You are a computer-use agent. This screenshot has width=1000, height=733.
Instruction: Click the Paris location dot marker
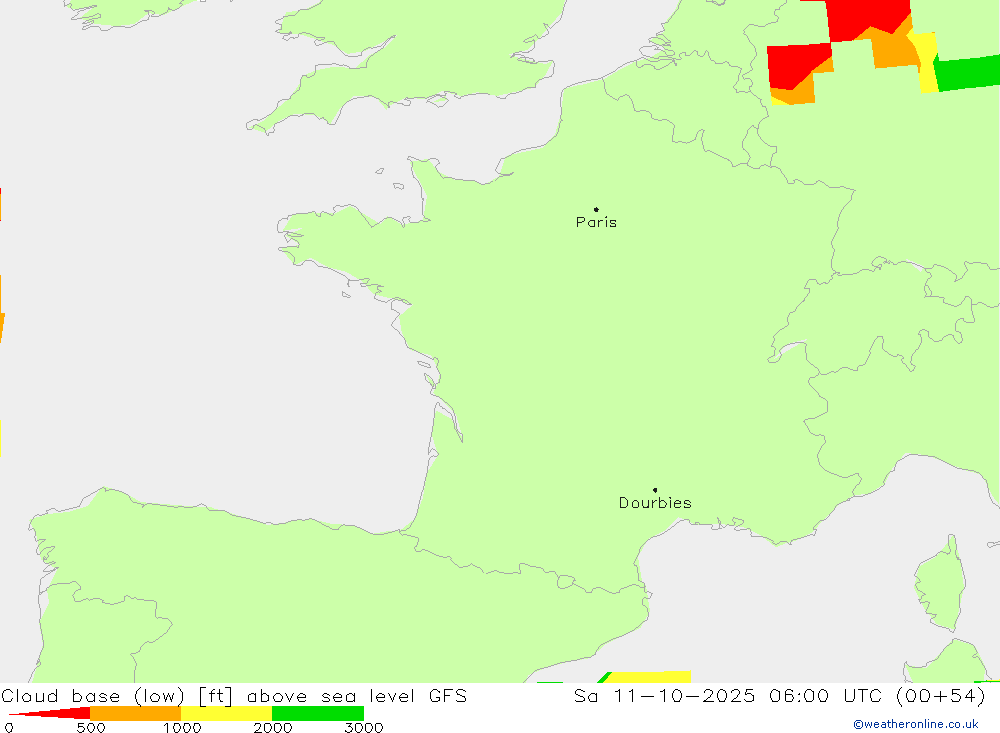pos(596,209)
